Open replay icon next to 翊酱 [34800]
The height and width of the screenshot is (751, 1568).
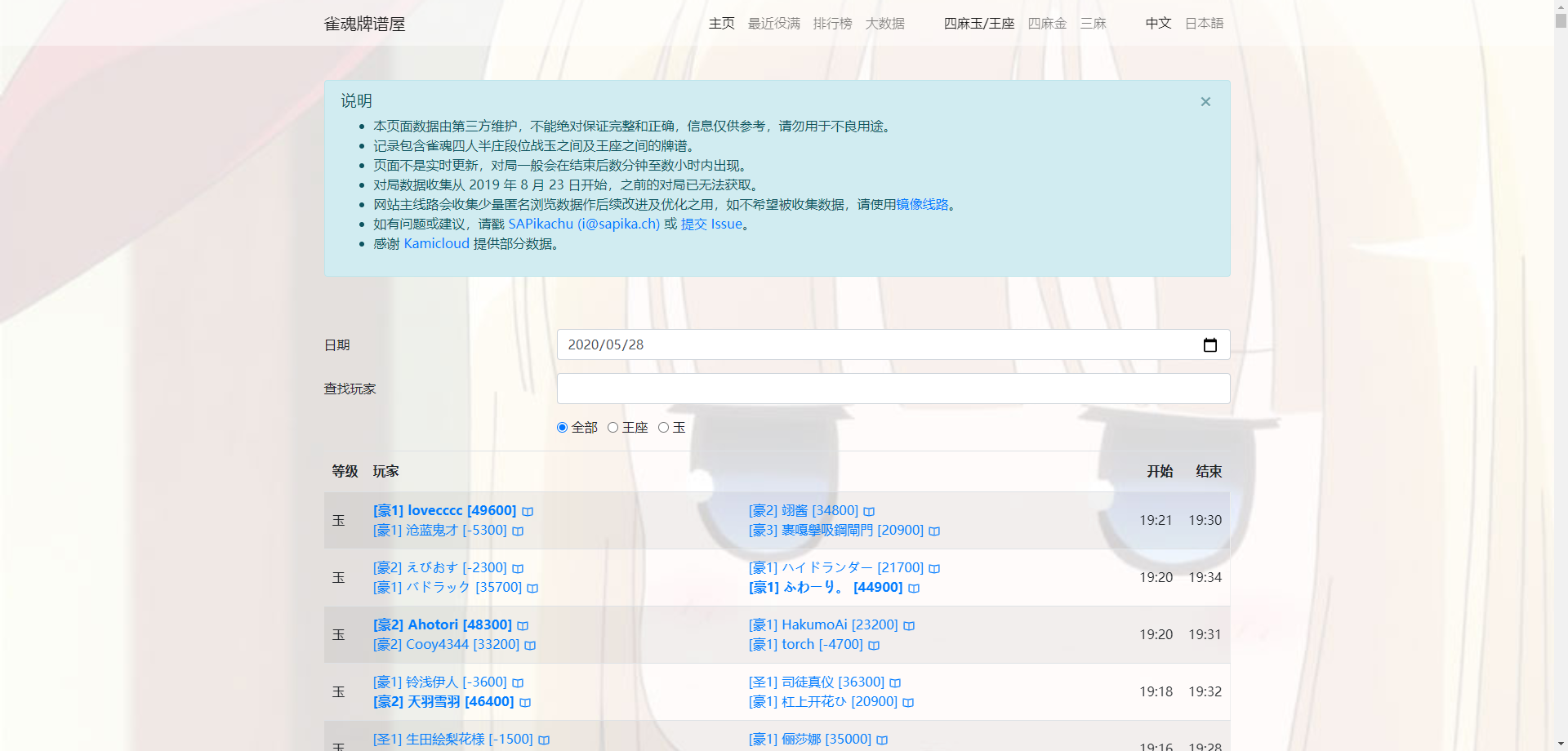pos(869,512)
